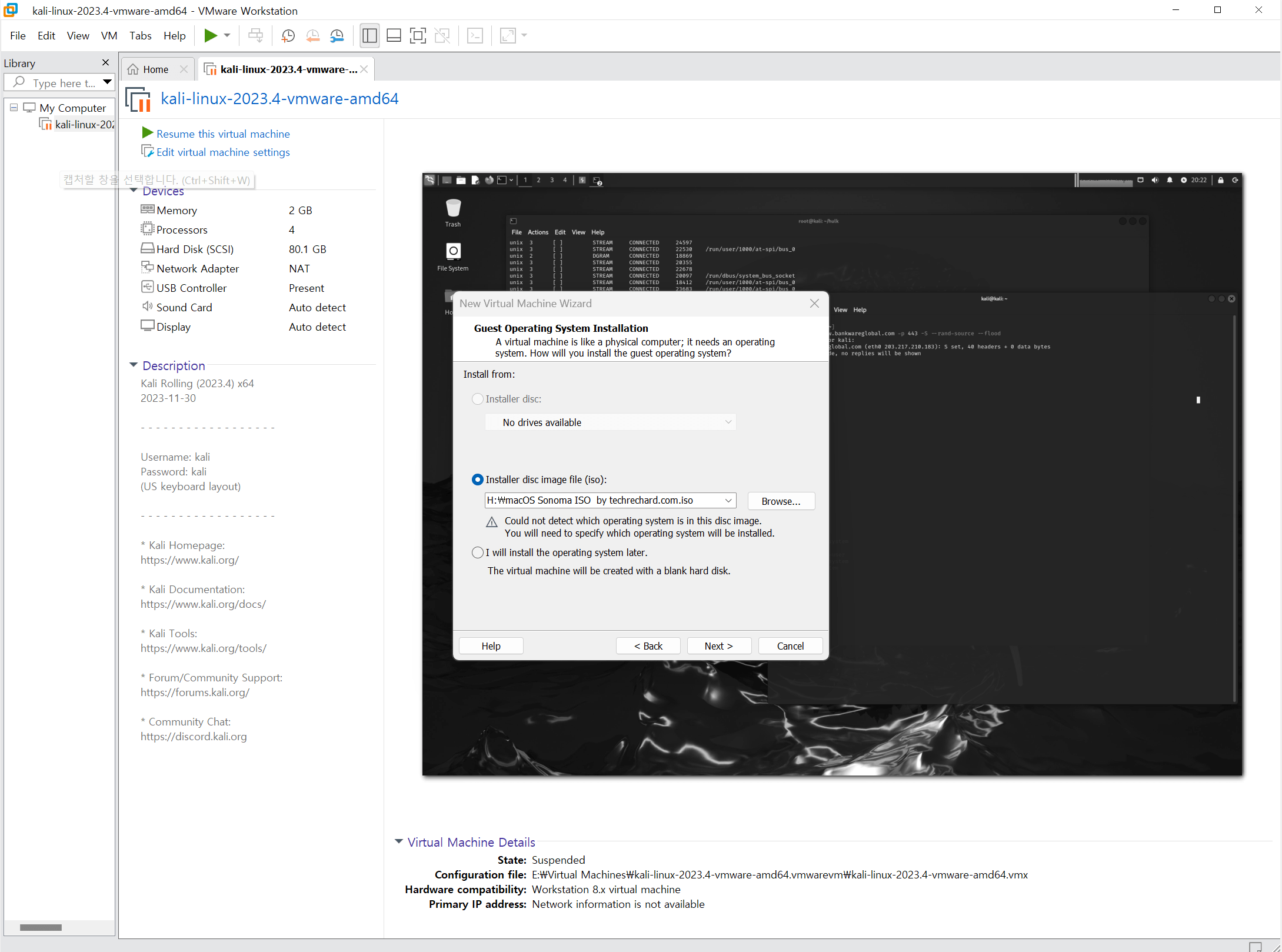
Task: Open the View menu
Action: pyautogui.click(x=78, y=36)
